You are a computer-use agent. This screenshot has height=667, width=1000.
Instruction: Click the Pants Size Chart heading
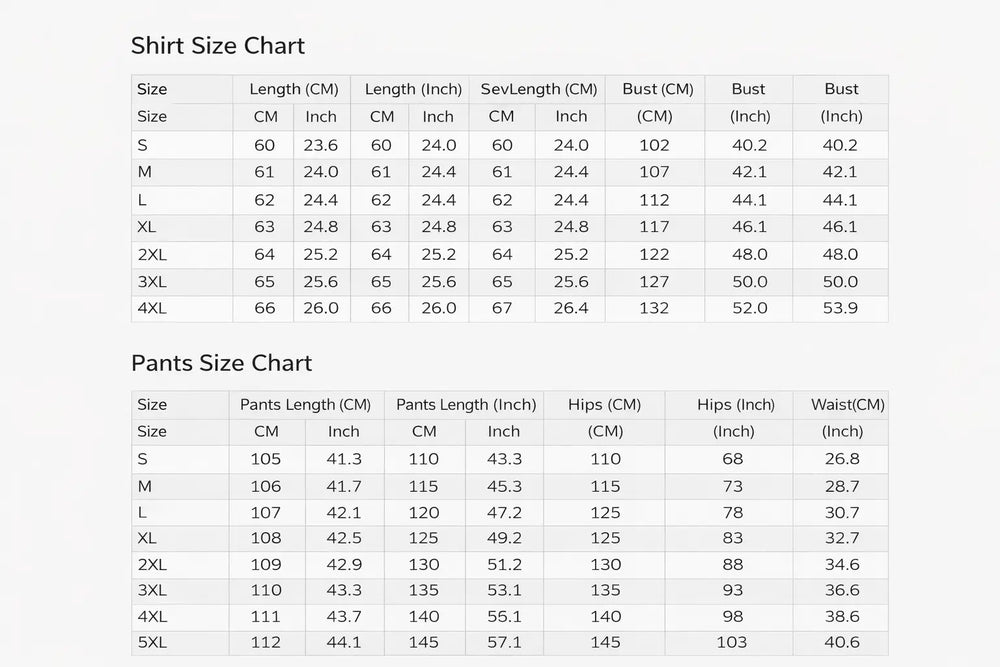click(221, 363)
